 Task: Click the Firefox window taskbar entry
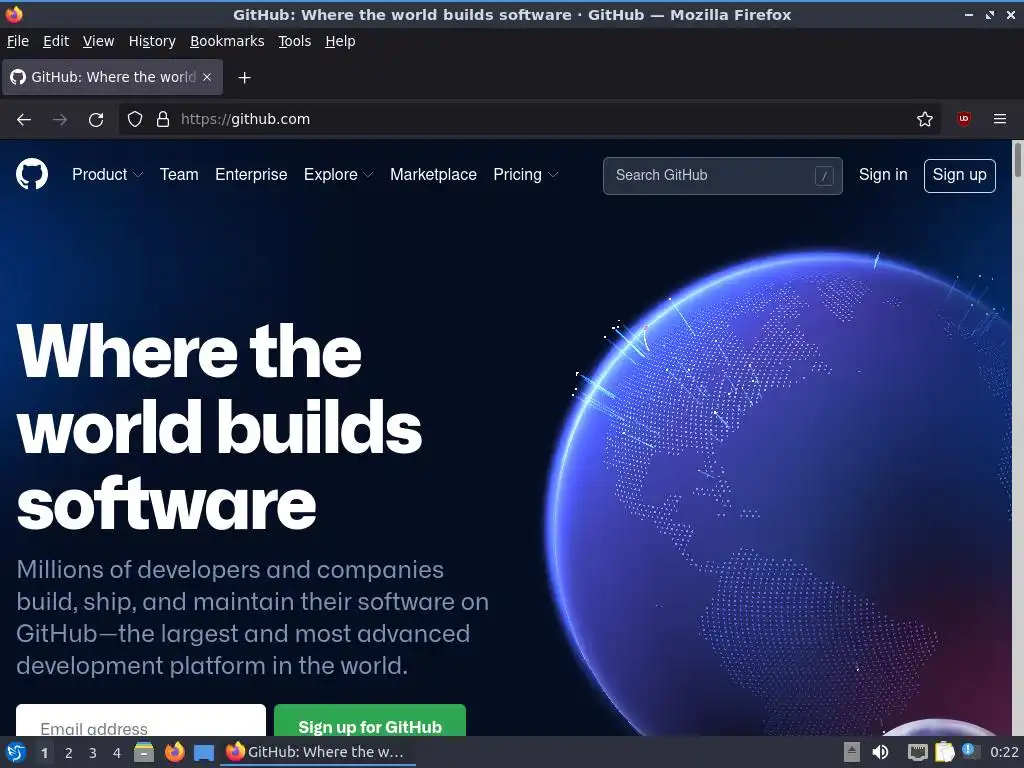317,752
